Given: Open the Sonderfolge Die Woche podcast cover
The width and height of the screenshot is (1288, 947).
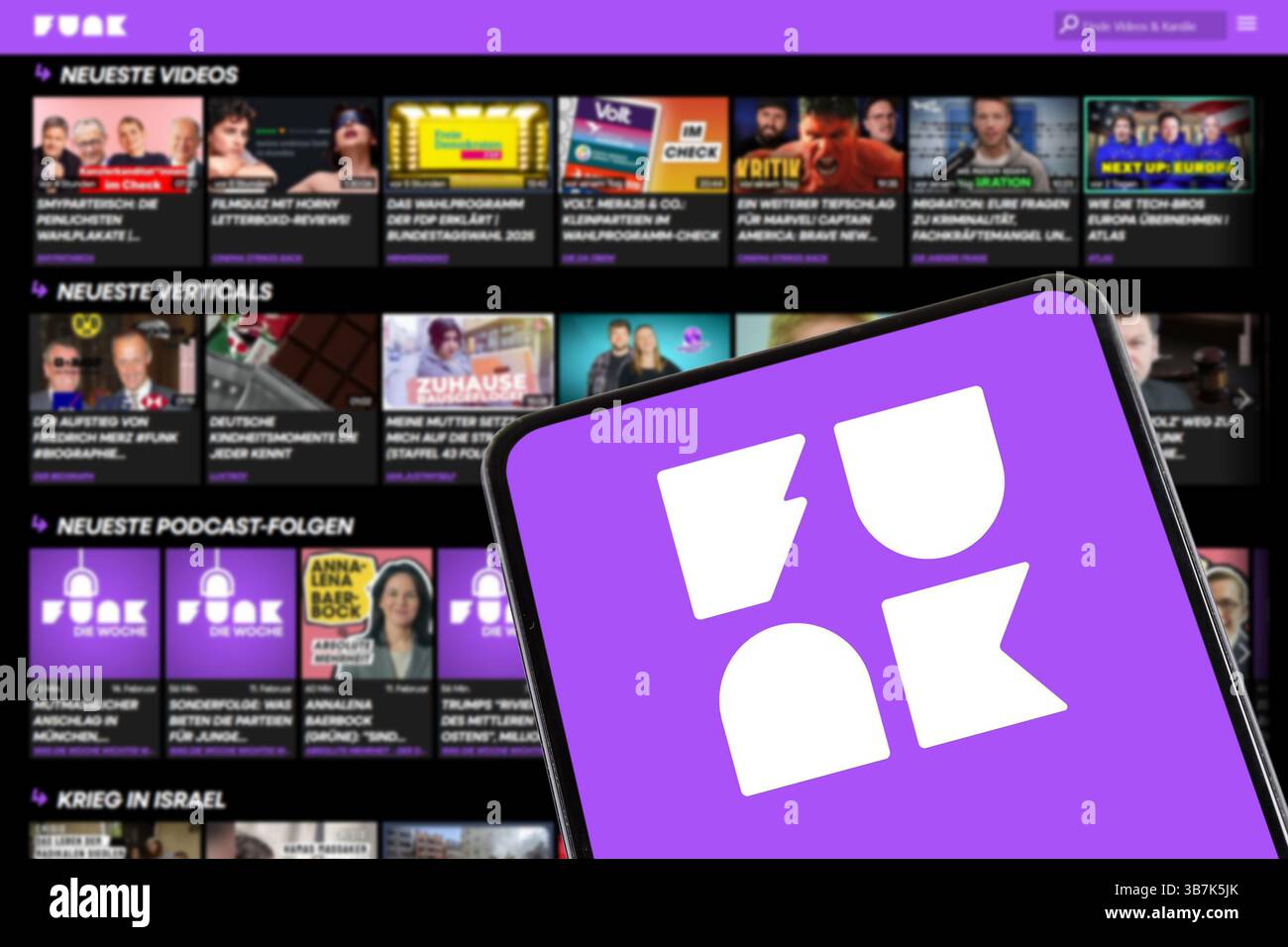Looking at the screenshot, I should tap(231, 613).
